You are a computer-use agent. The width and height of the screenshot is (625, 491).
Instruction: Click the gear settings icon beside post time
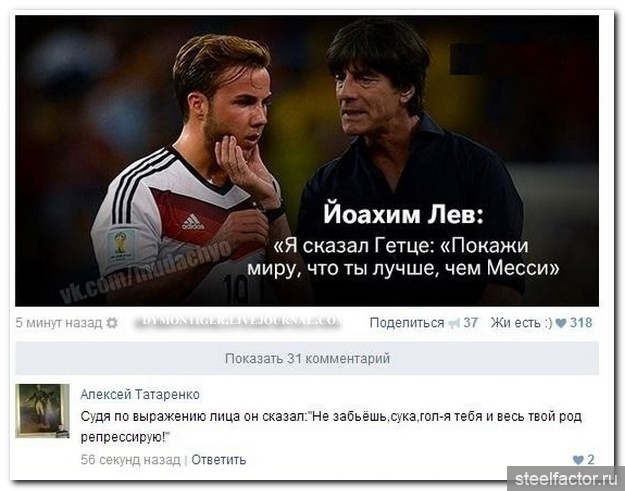pos(112,323)
